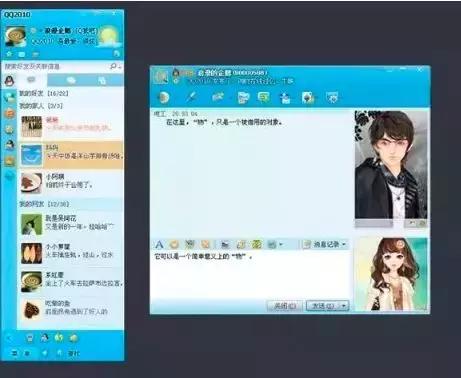Open font settings with the A icon
This screenshot has width=461, height=378.
click(x=159, y=245)
